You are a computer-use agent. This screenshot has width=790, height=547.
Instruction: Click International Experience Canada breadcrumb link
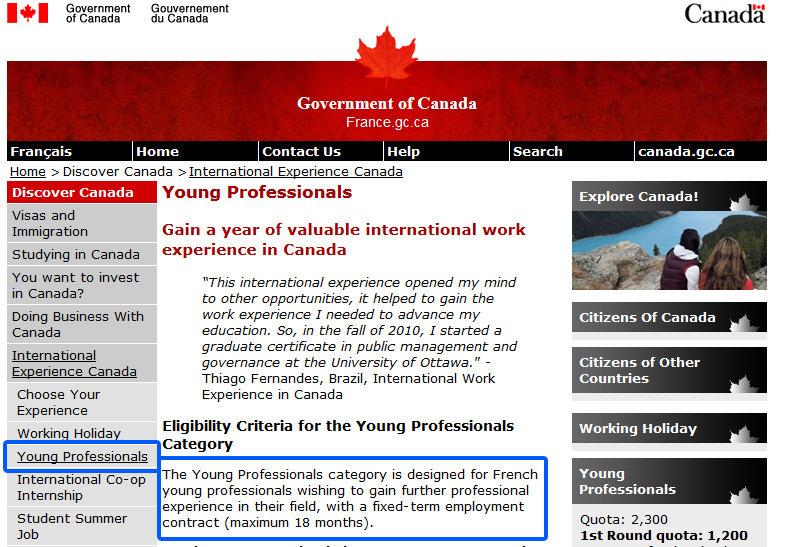296,172
